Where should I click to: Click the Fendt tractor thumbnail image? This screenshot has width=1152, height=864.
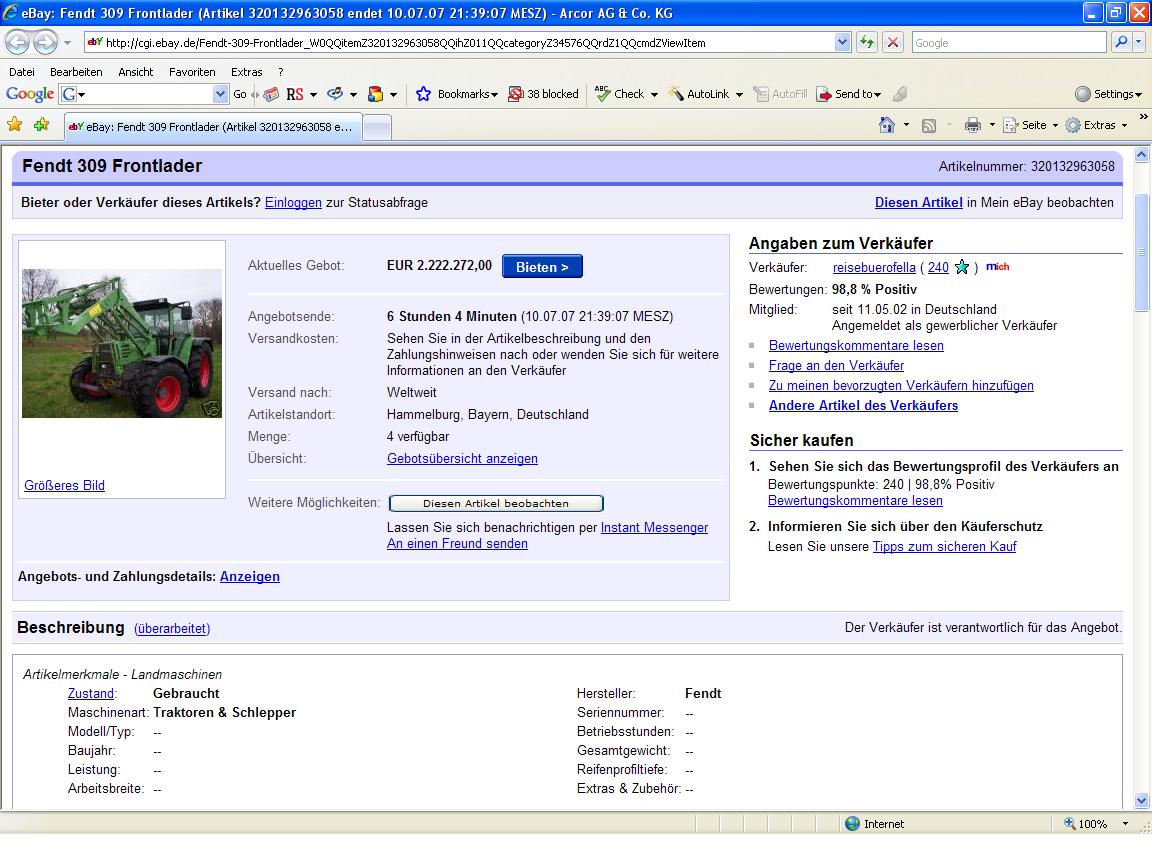pyautogui.click(x=122, y=343)
